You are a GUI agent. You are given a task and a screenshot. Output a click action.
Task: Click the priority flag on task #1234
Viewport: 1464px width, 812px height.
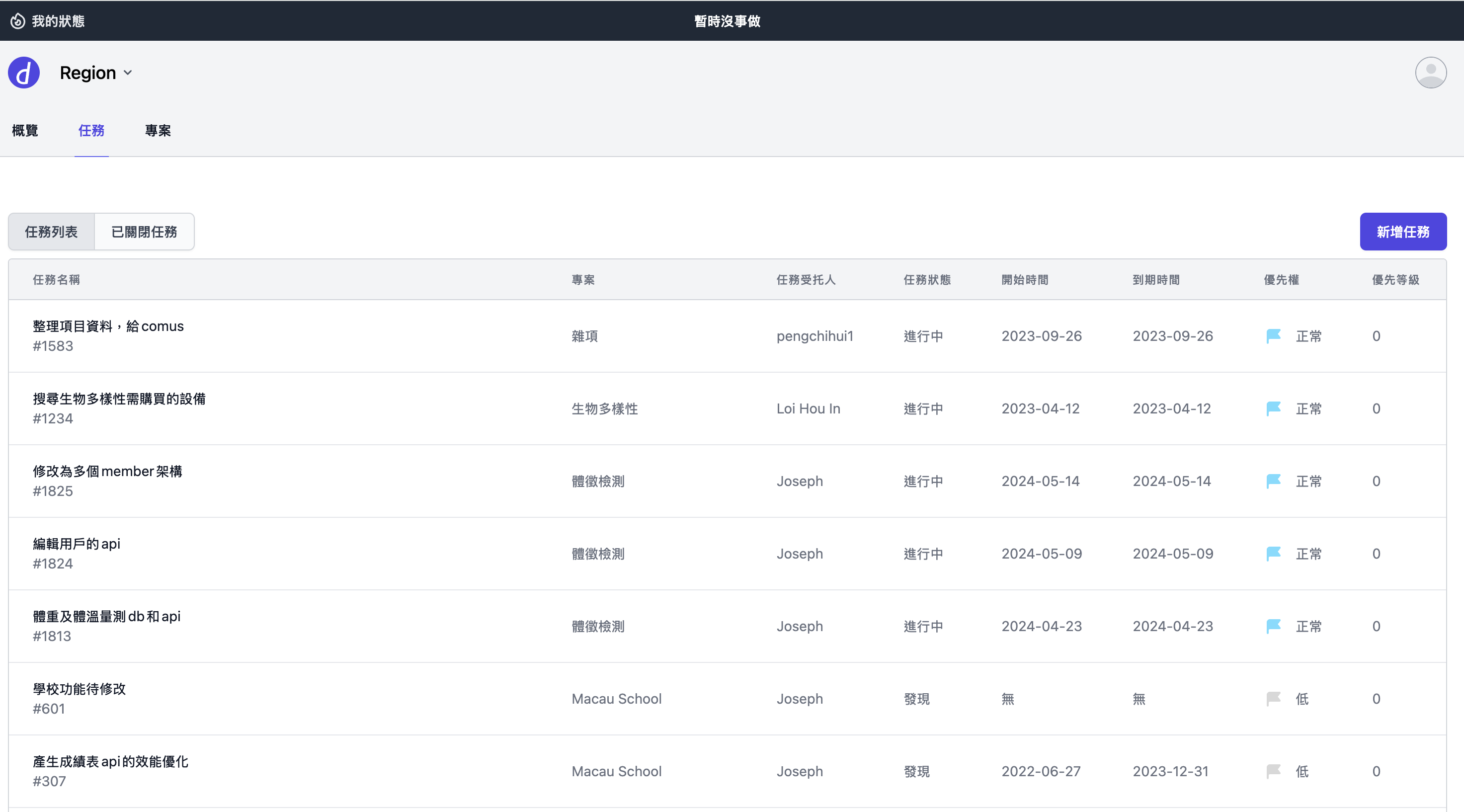pyautogui.click(x=1274, y=408)
